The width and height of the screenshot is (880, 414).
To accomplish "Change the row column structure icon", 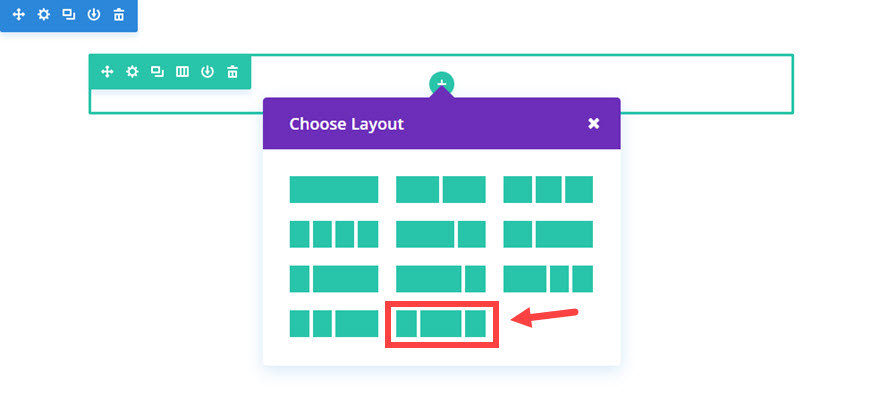I will click(182, 72).
